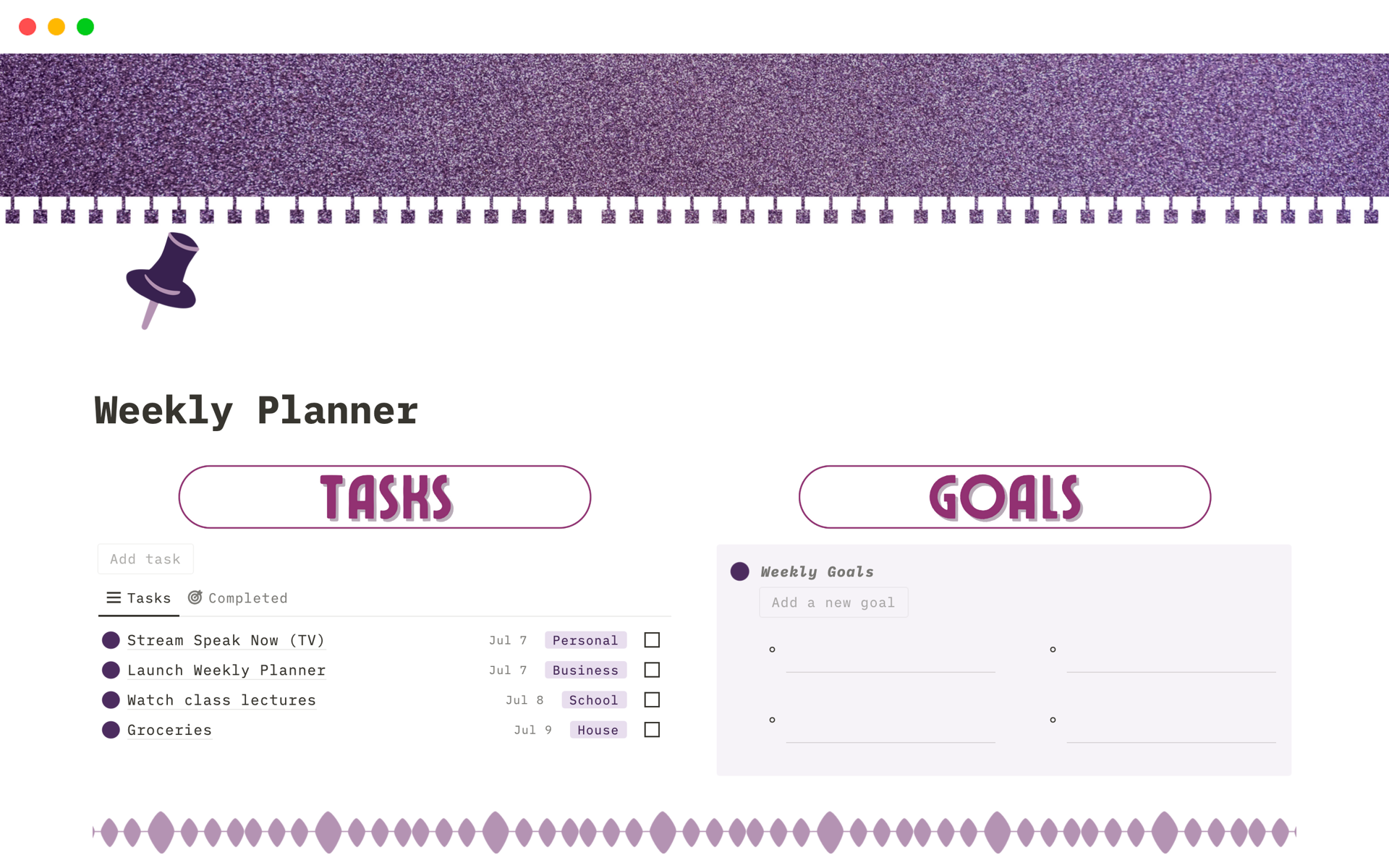This screenshot has width=1389, height=868.
Task: Click Add task input field
Action: pos(145,559)
